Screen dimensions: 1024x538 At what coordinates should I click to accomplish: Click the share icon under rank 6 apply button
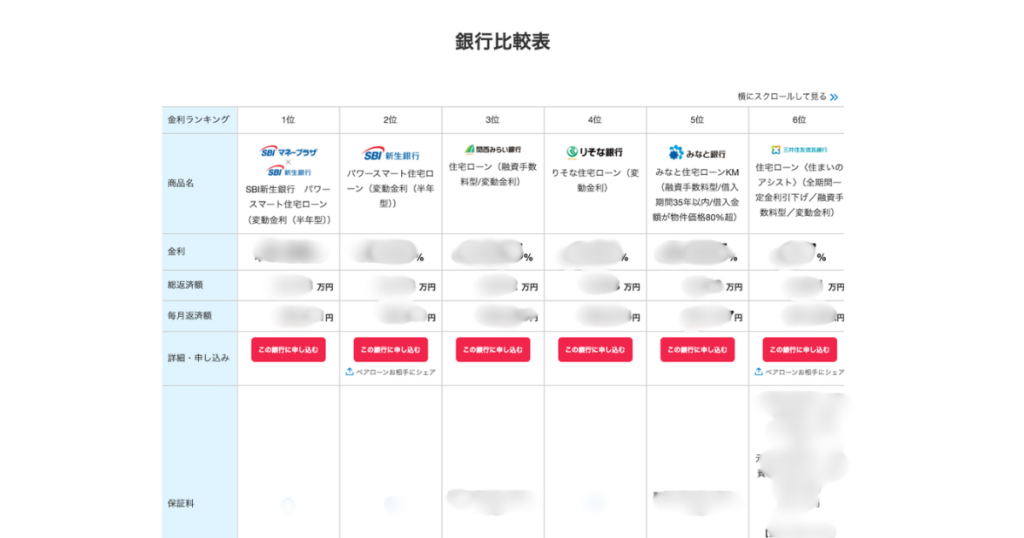(x=758, y=372)
